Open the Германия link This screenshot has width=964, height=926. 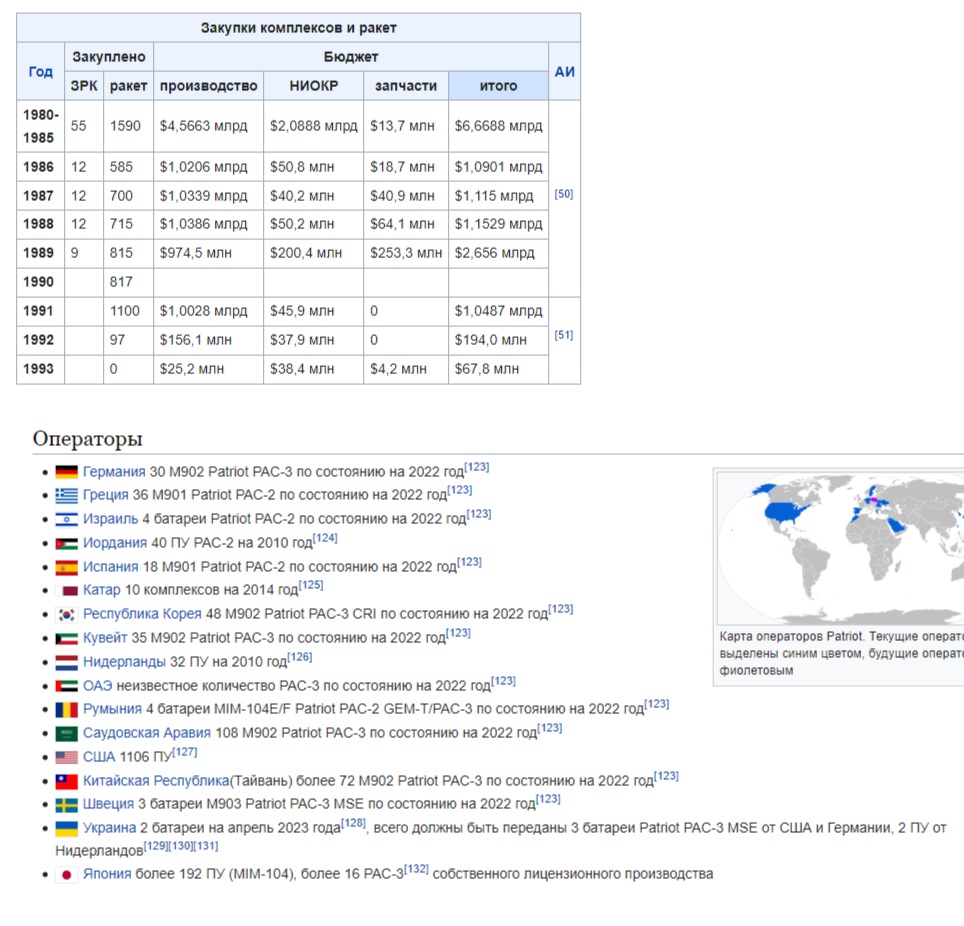point(114,472)
